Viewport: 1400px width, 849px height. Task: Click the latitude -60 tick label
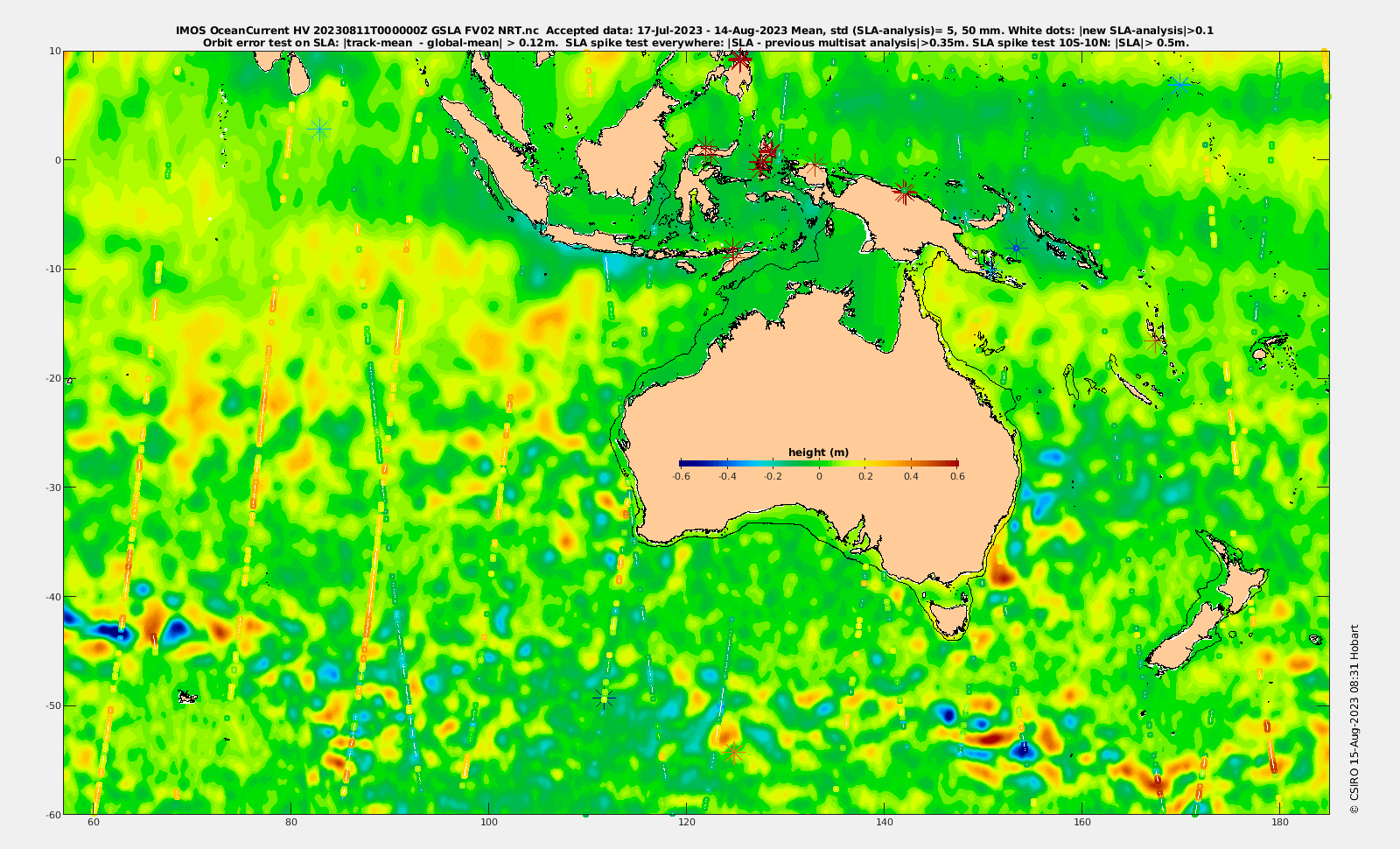pyautogui.click(x=52, y=814)
